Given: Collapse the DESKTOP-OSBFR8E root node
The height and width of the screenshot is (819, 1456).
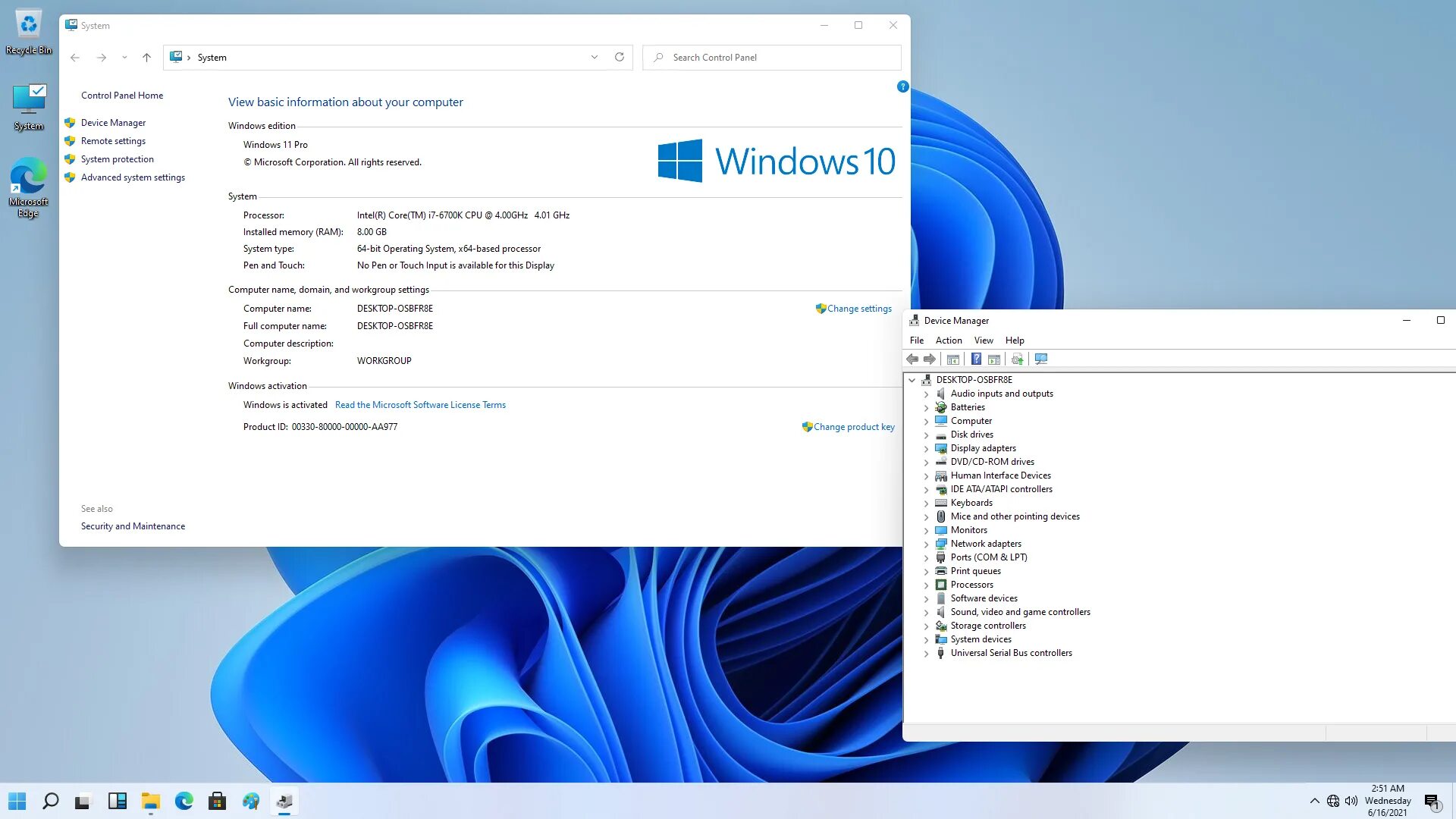Looking at the screenshot, I should click(x=912, y=380).
